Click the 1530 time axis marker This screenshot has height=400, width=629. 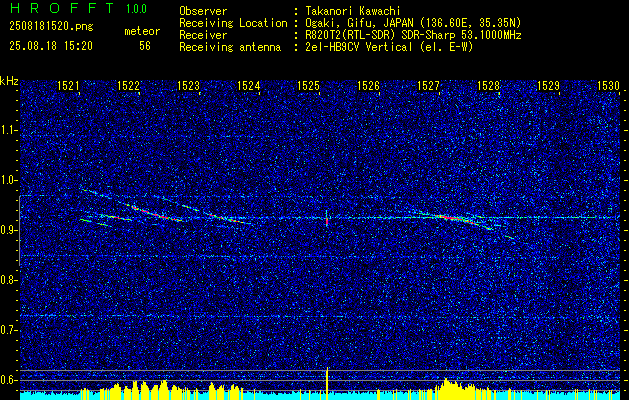(608, 86)
